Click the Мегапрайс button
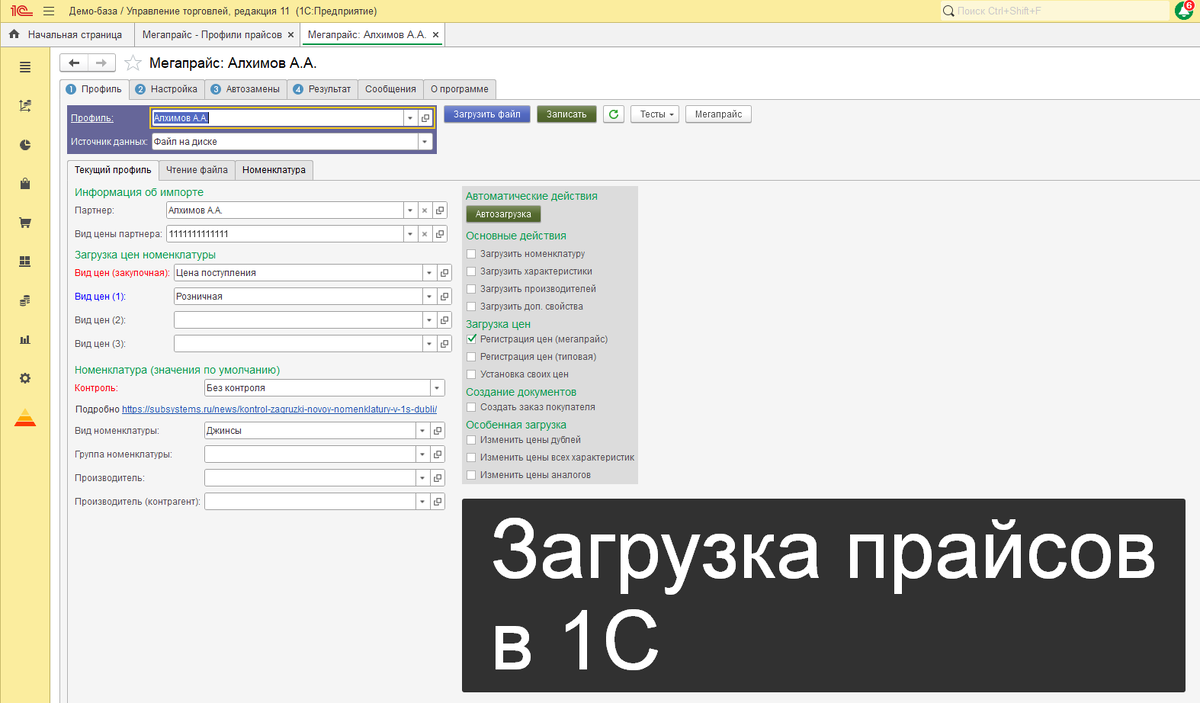The width and height of the screenshot is (1200, 703). point(718,115)
